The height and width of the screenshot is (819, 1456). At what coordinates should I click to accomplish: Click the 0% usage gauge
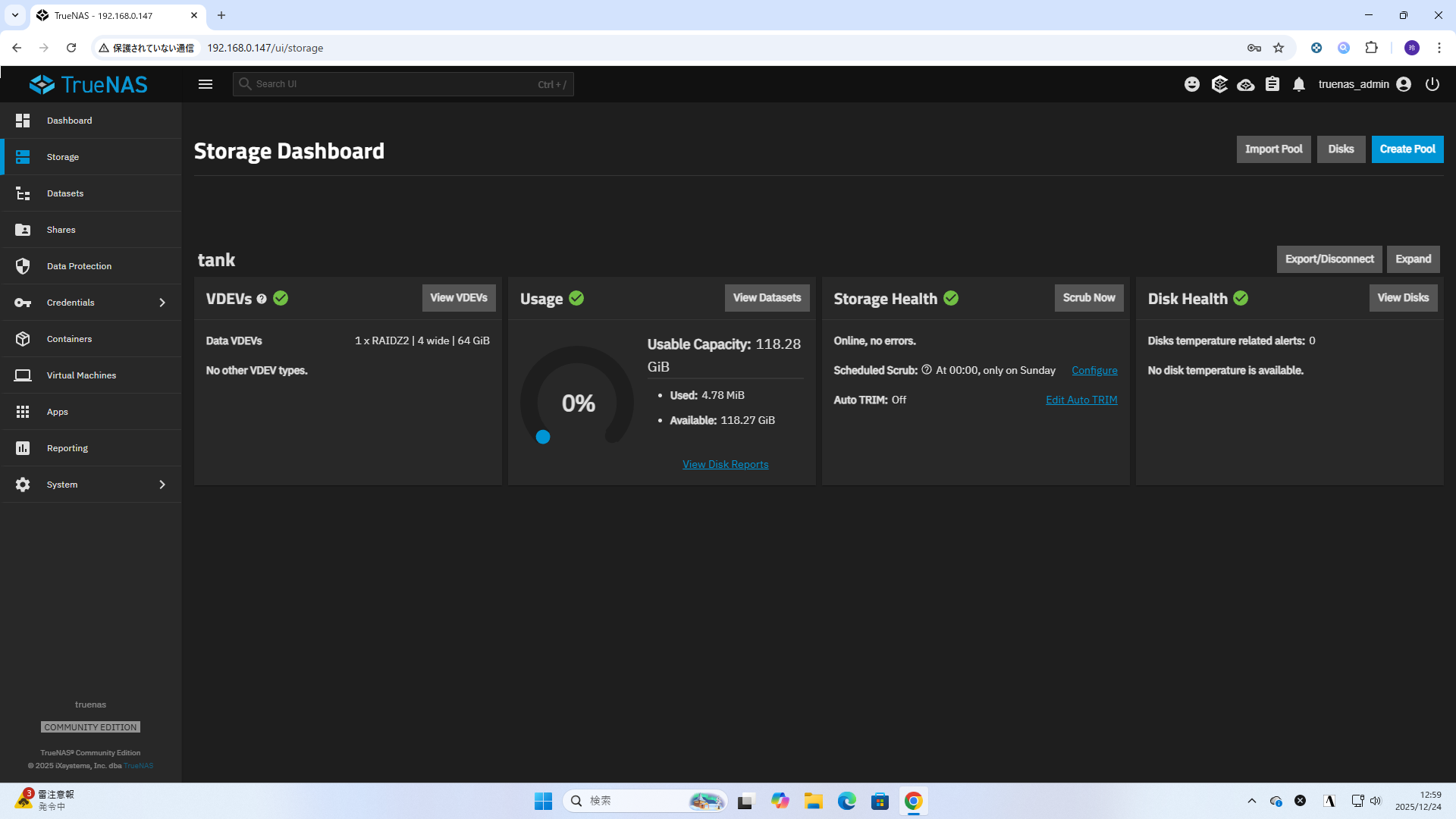(578, 402)
